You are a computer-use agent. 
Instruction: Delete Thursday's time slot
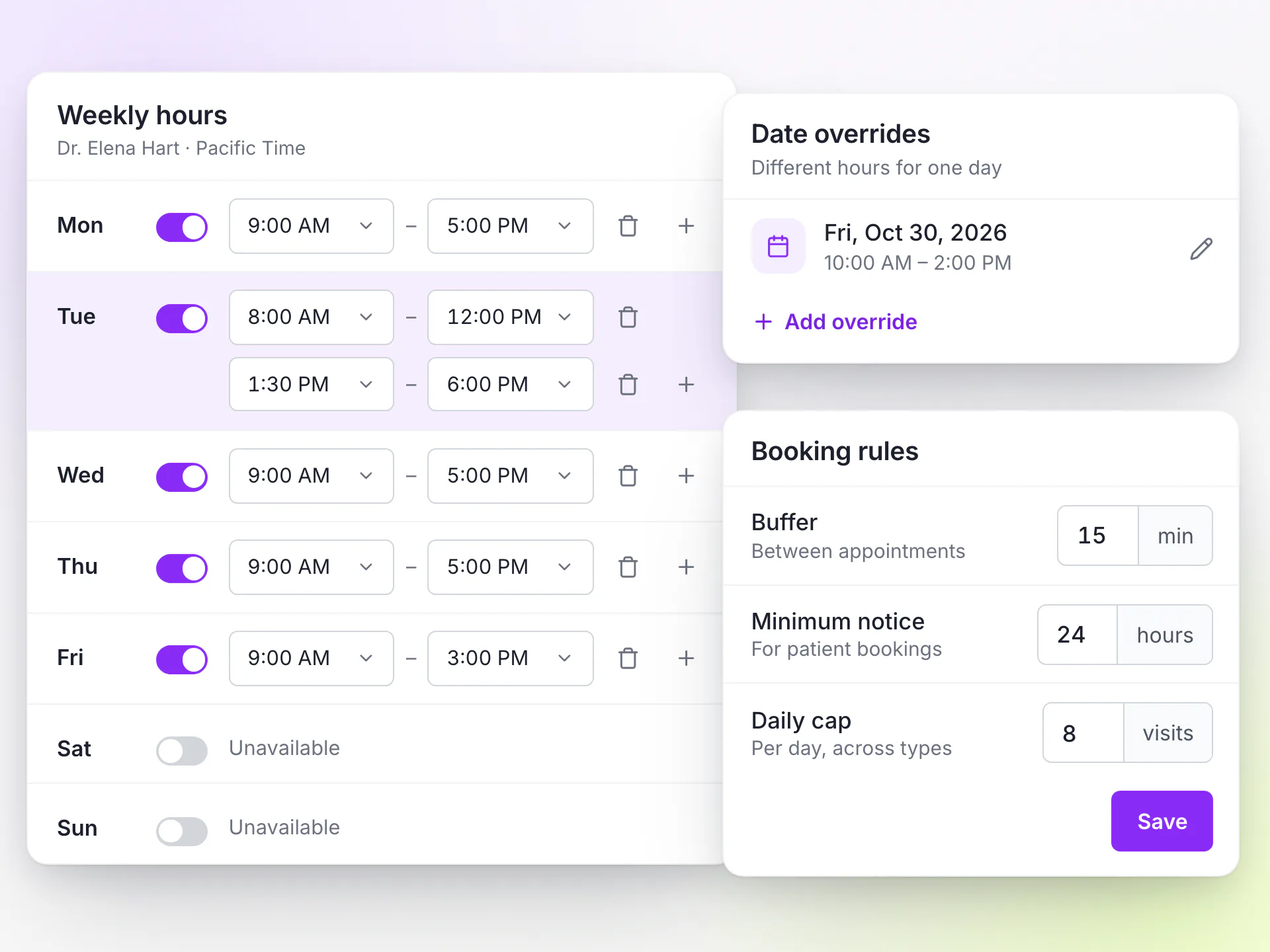(628, 567)
